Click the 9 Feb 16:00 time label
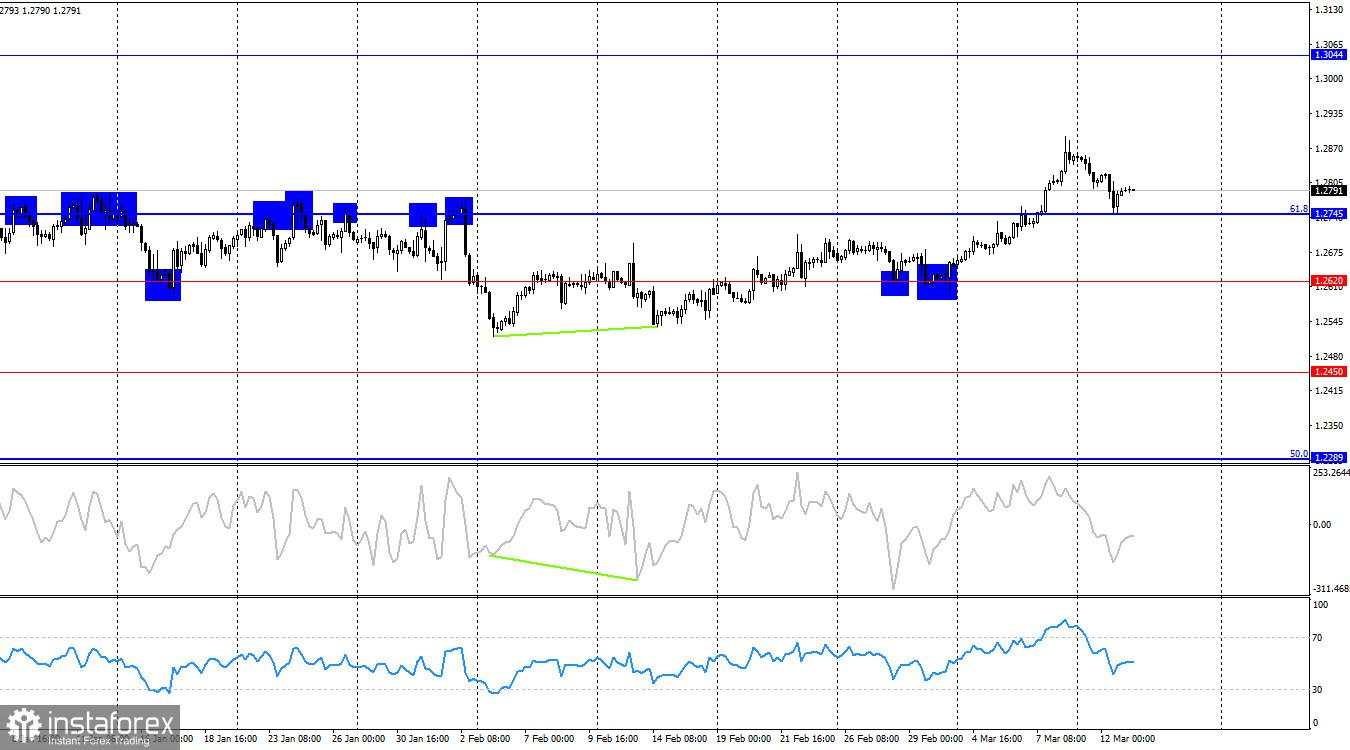Screen dimensions: 1350x750 [x=613, y=739]
